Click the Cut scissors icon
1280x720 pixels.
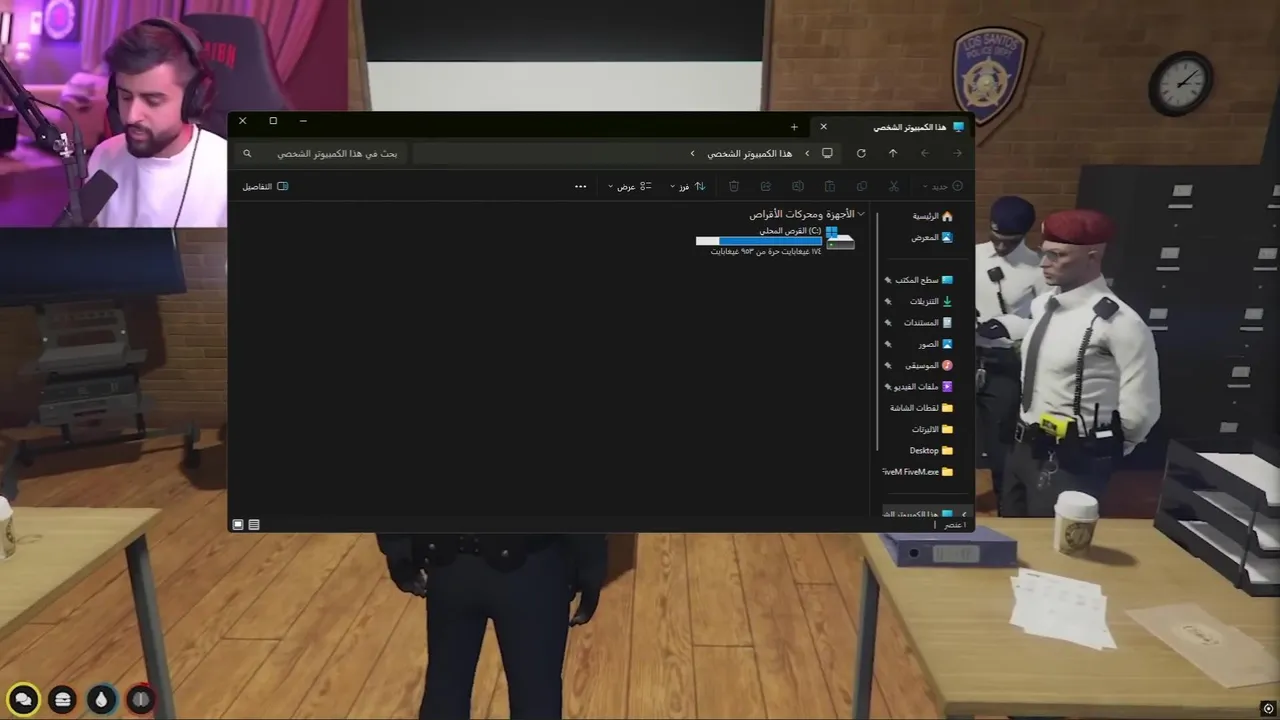click(894, 186)
